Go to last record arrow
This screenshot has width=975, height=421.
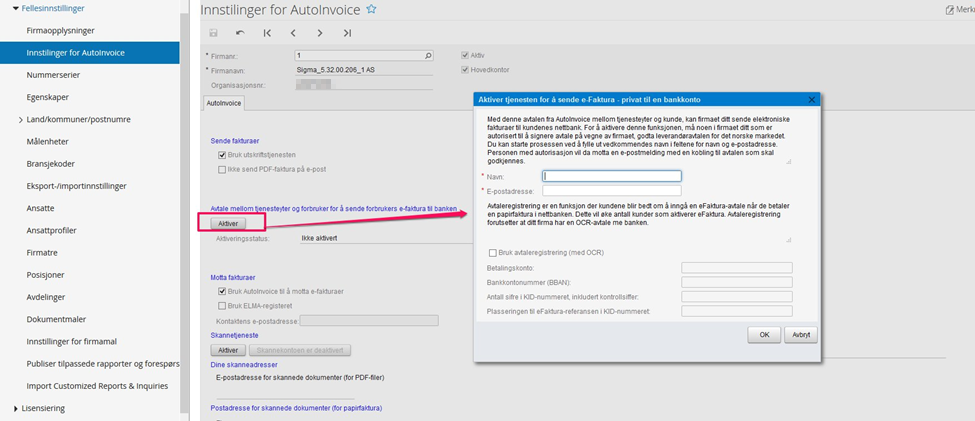[347, 34]
